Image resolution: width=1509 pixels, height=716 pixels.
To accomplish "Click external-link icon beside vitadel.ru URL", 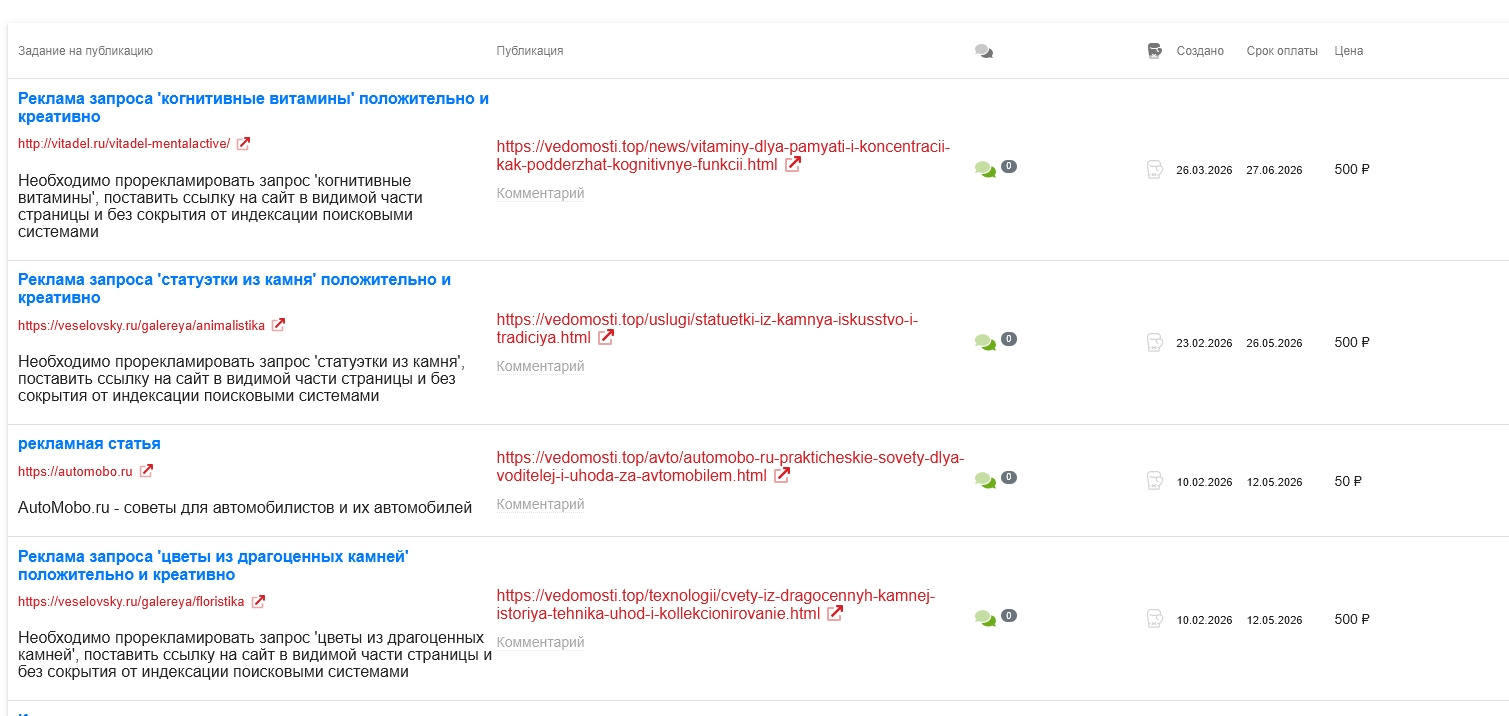I will point(243,143).
